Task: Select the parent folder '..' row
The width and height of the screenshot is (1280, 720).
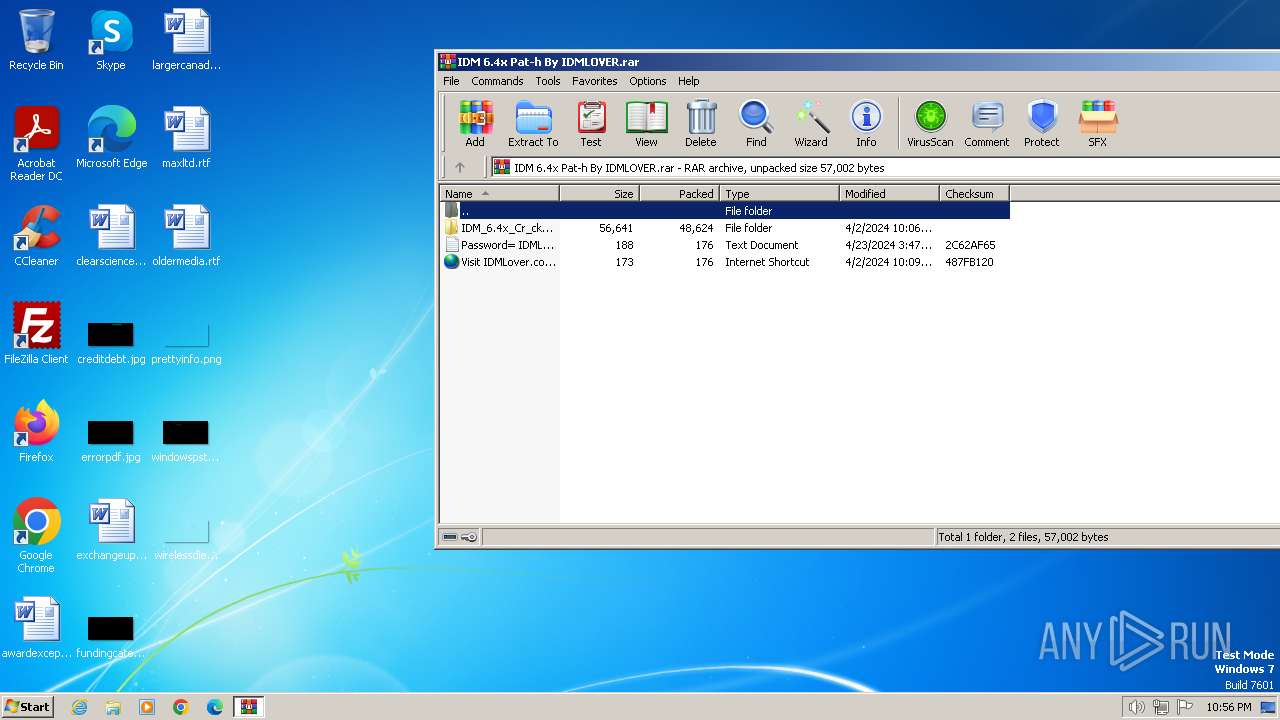Action: coord(725,211)
